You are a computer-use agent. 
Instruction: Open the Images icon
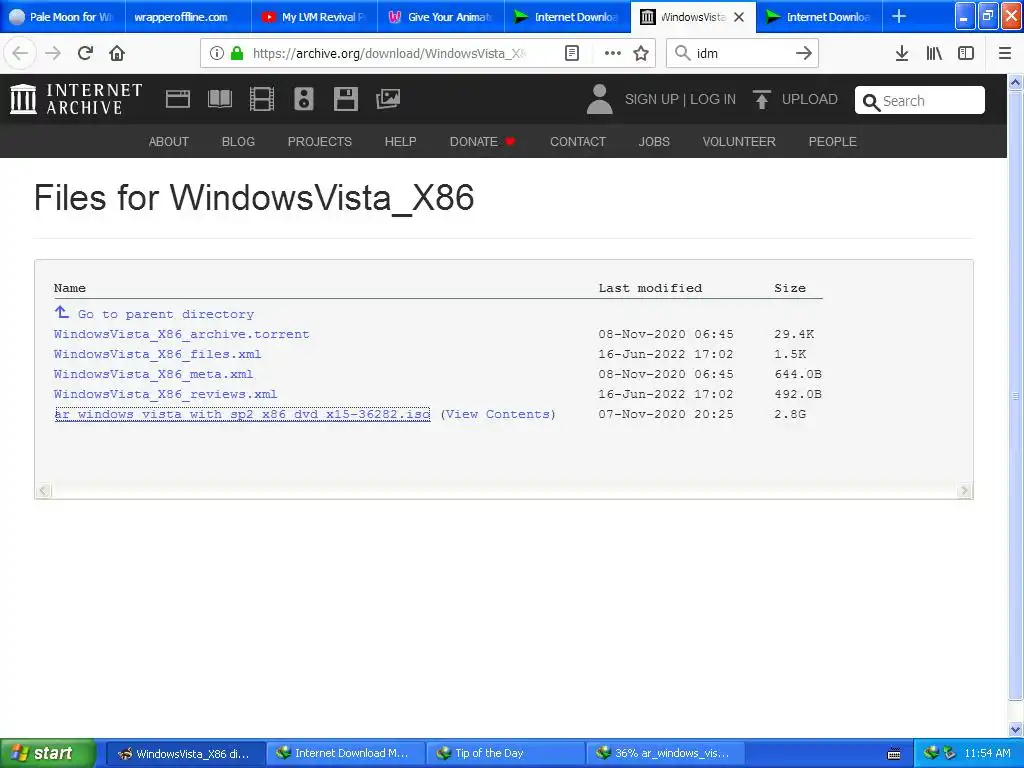(x=388, y=99)
